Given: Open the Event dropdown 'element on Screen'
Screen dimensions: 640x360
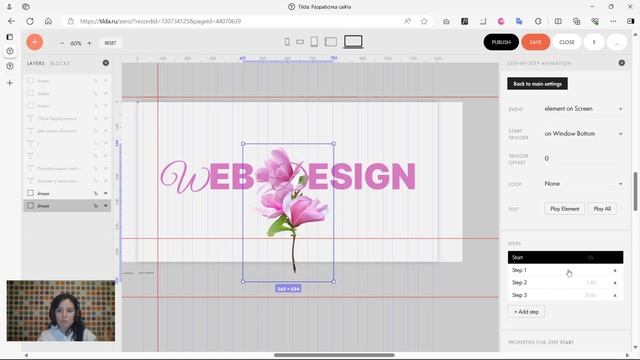Looking at the screenshot, I should pos(583,109).
